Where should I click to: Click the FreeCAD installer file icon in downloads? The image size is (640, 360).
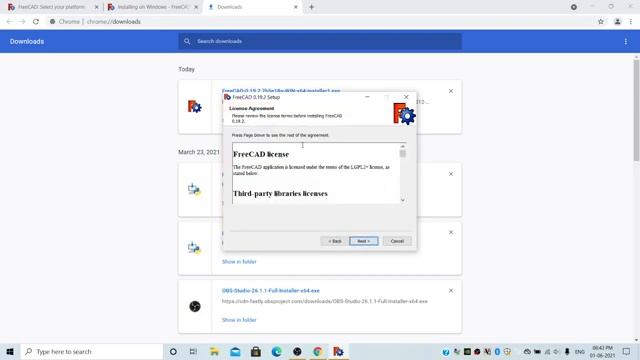pos(195,107)
